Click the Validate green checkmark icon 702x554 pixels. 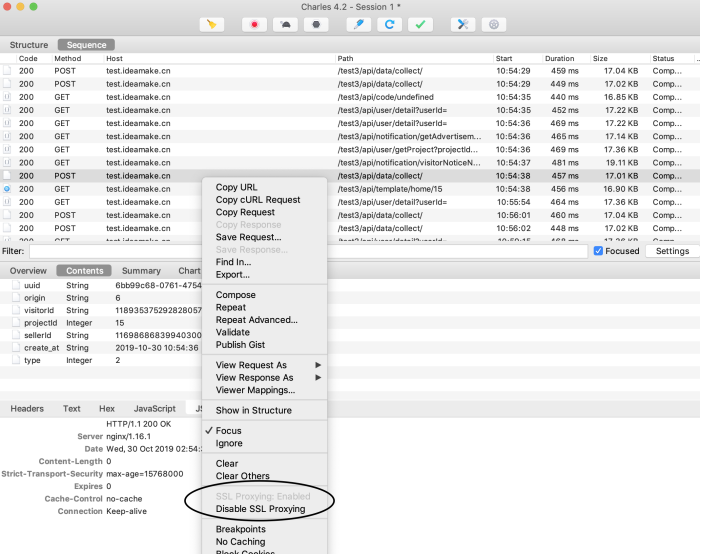click(420, 25)
